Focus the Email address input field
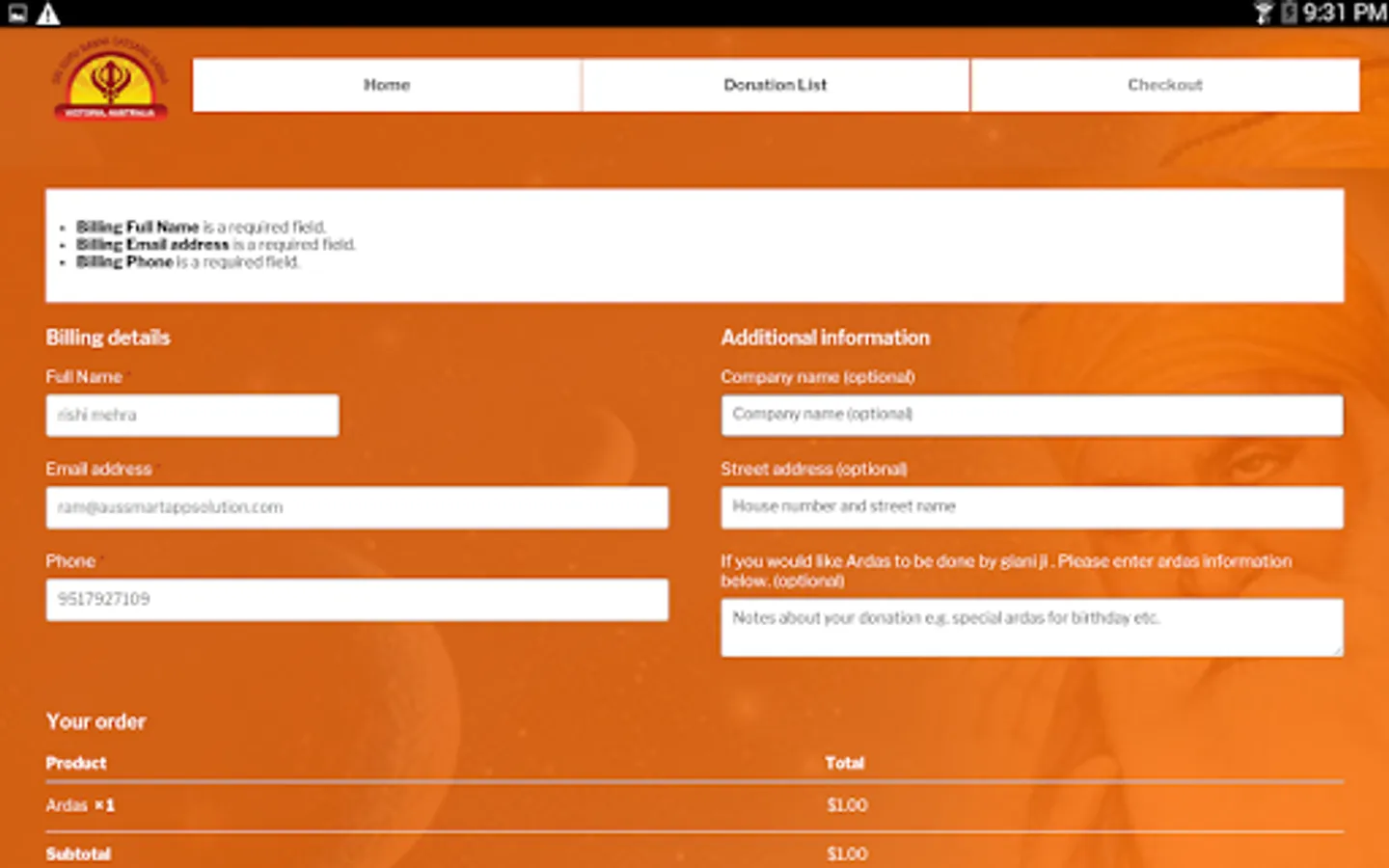 [x=357, y=507]
